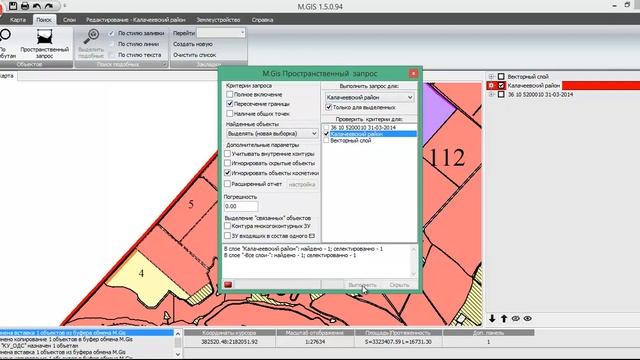
Task: Click the Выполнить button
Action: [x=362, y=285]
